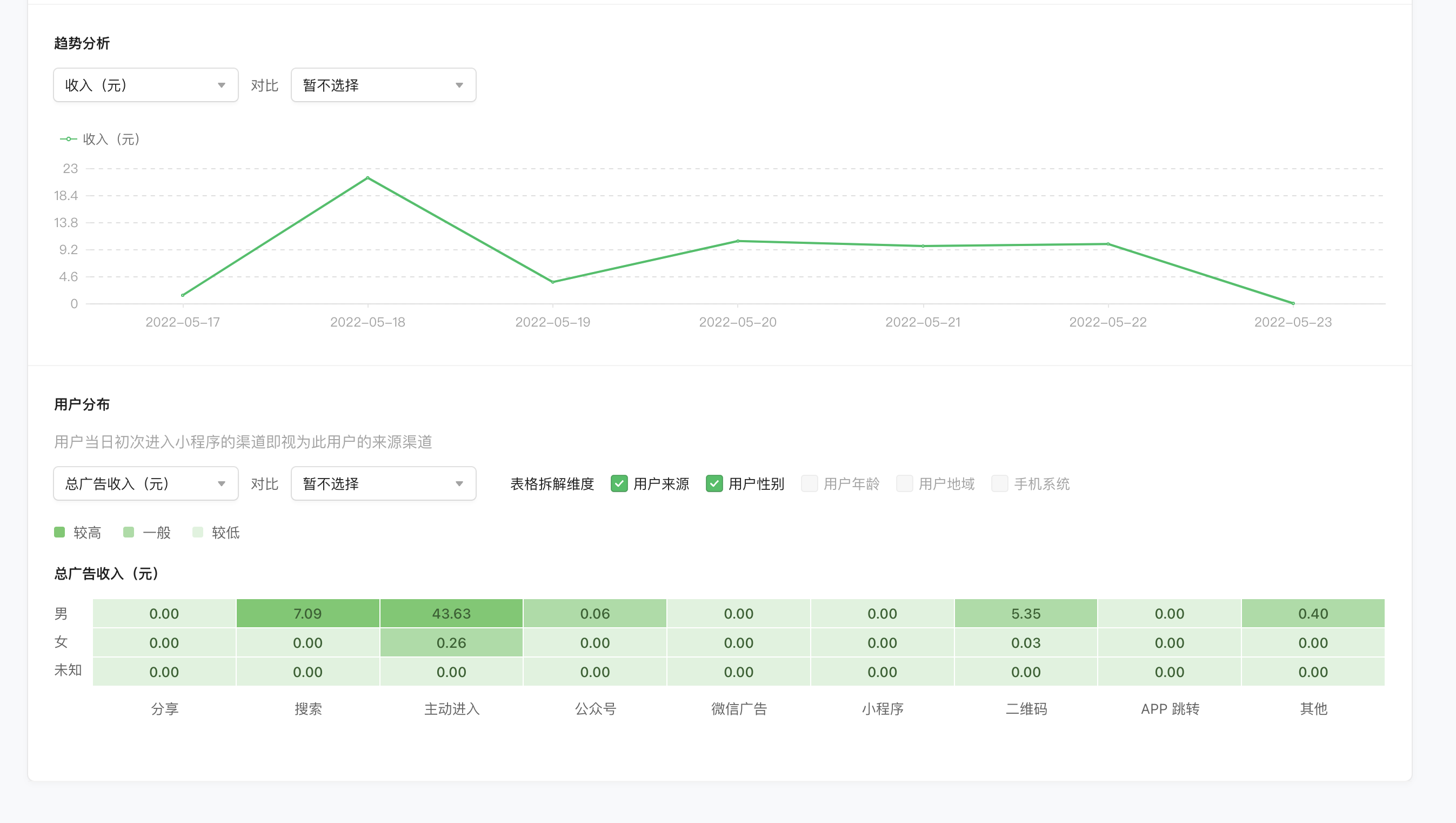The width and height of the screenshot is (1456, 823).
Task: Select the 5.35 二维码 heatmap cell
Action: (x=1025, y=614)
